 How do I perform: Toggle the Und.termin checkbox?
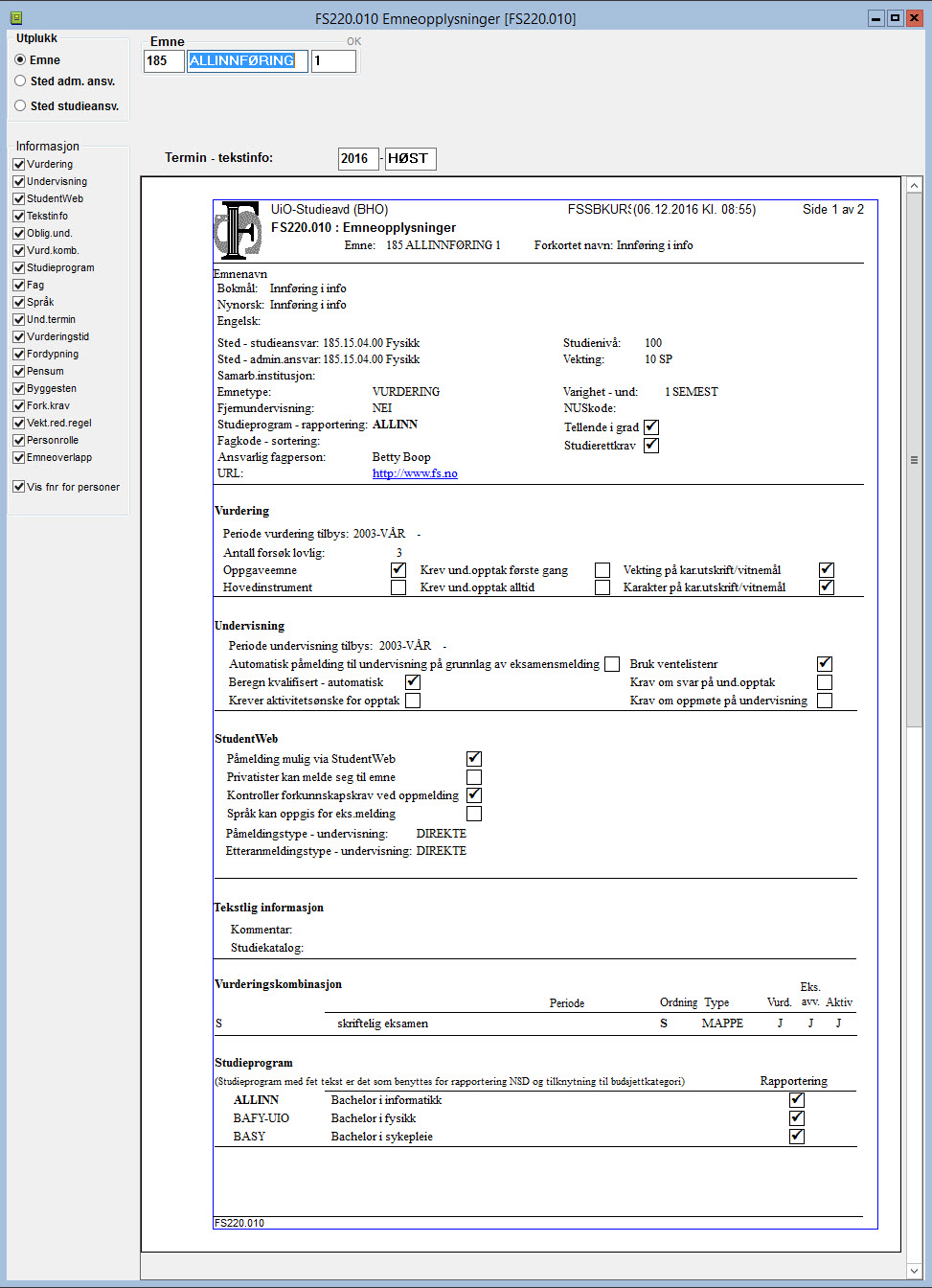point(18,319)
